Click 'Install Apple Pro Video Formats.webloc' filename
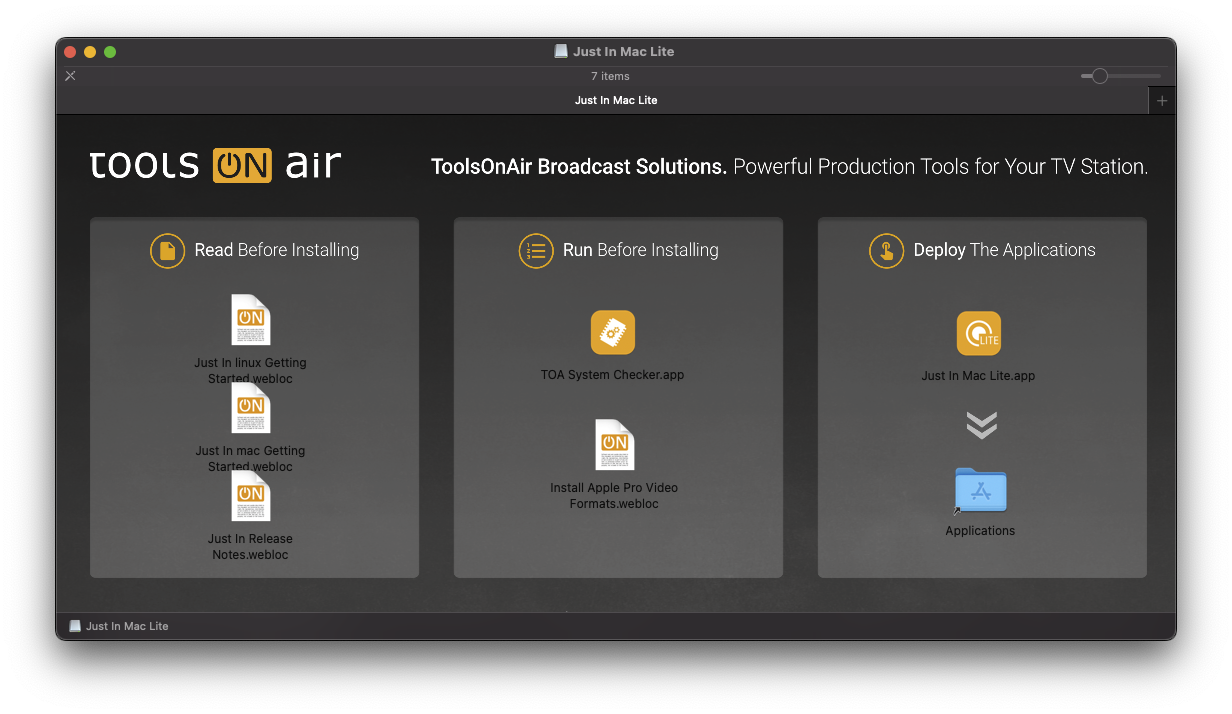This screenshot has height=714, width=1232. (614, 496)
